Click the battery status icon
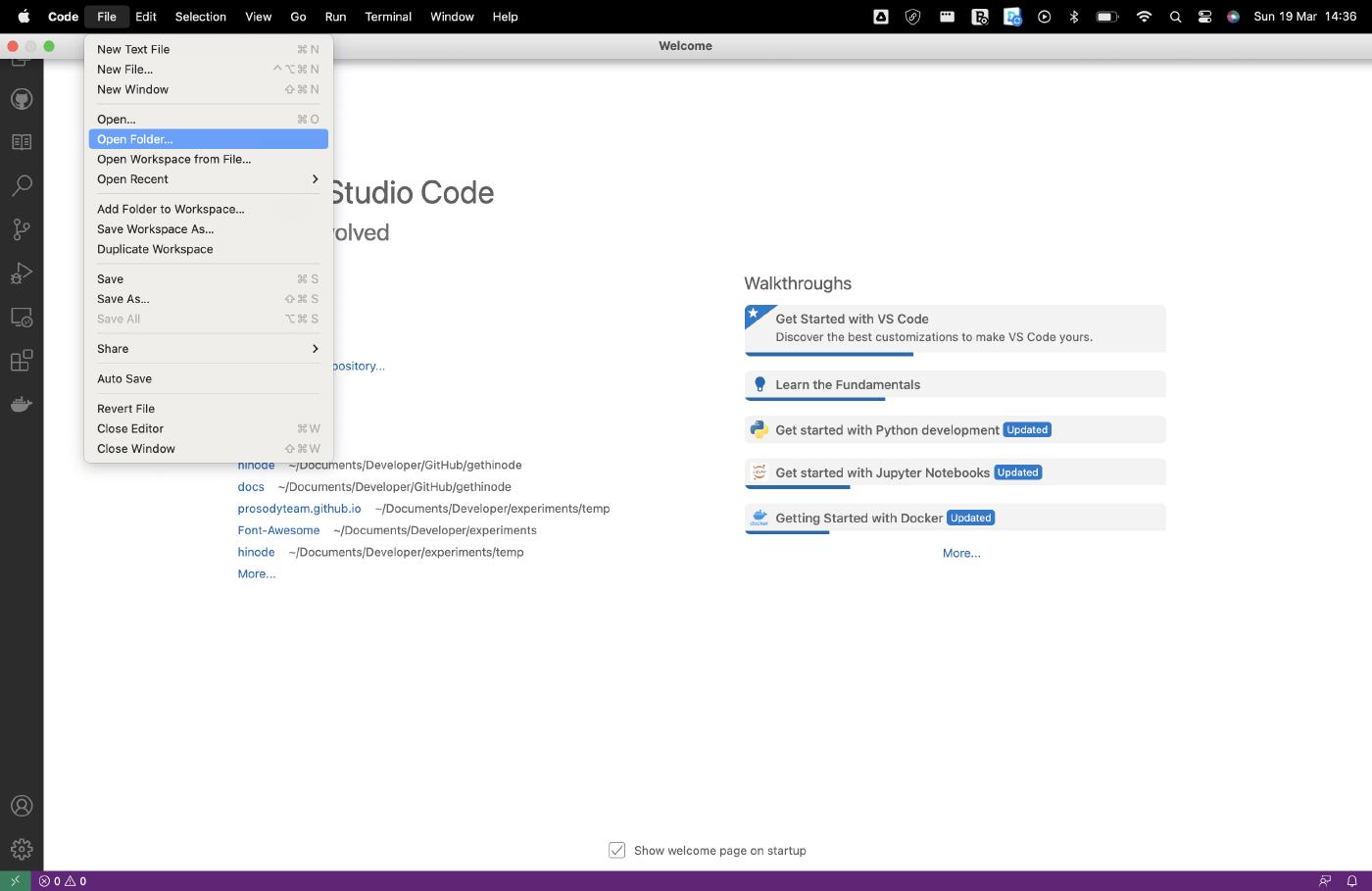 point(1107,17)
